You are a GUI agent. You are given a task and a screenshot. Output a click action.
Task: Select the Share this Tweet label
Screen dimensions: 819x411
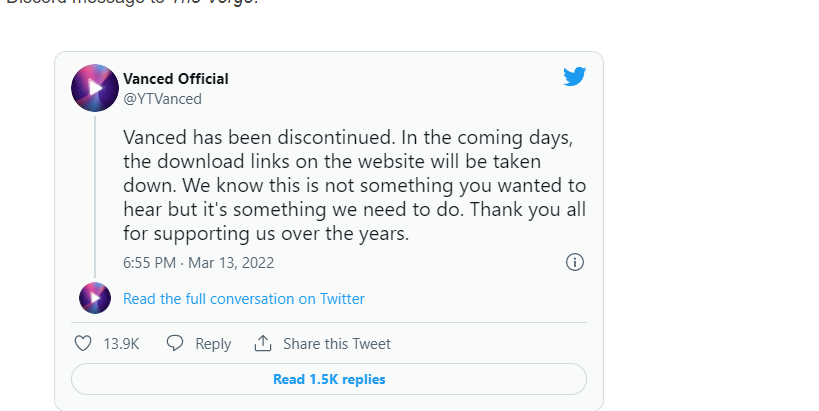click(x=337, y=344)
